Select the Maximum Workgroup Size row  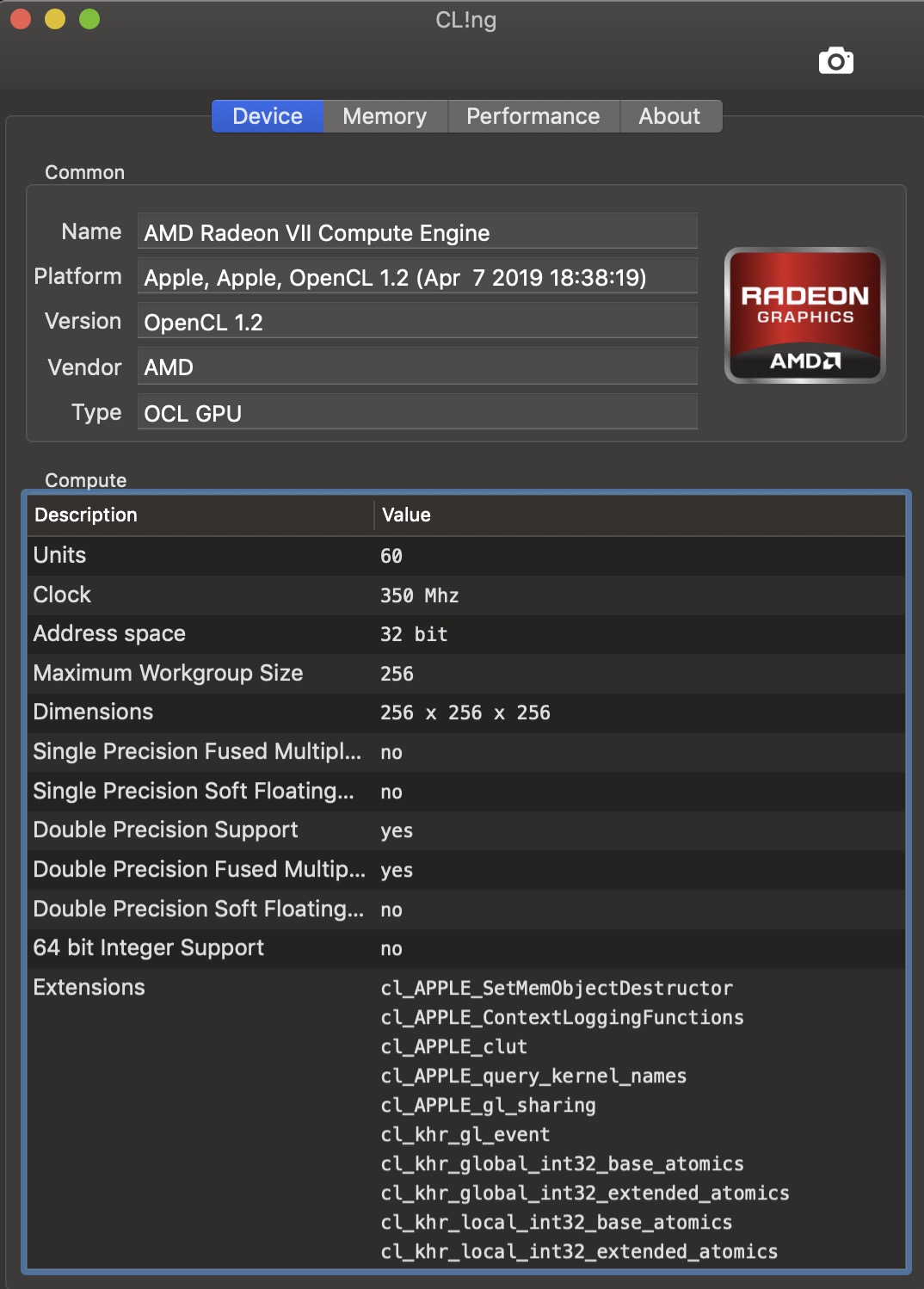click(465, 674)
